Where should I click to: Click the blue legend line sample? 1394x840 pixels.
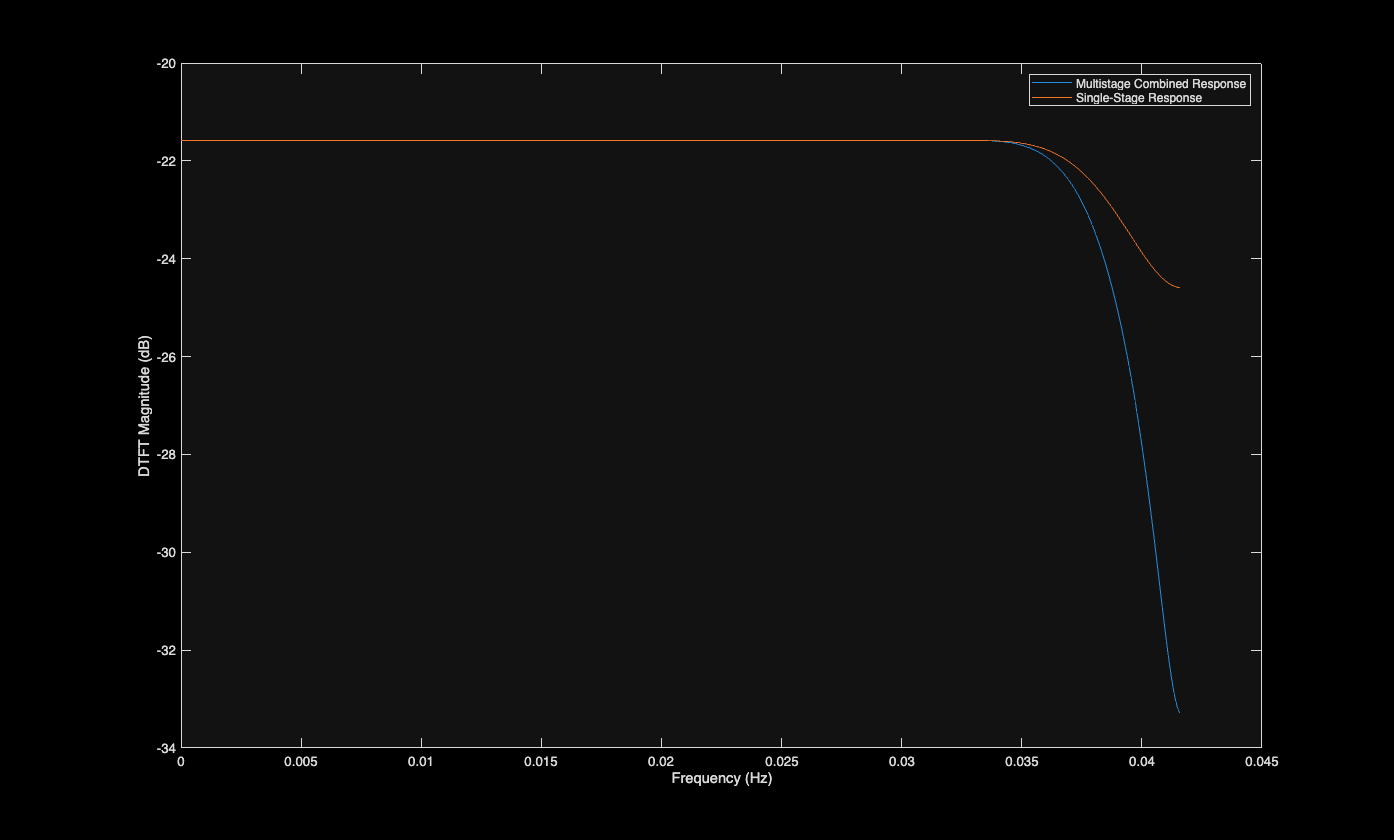point(1052,84)
